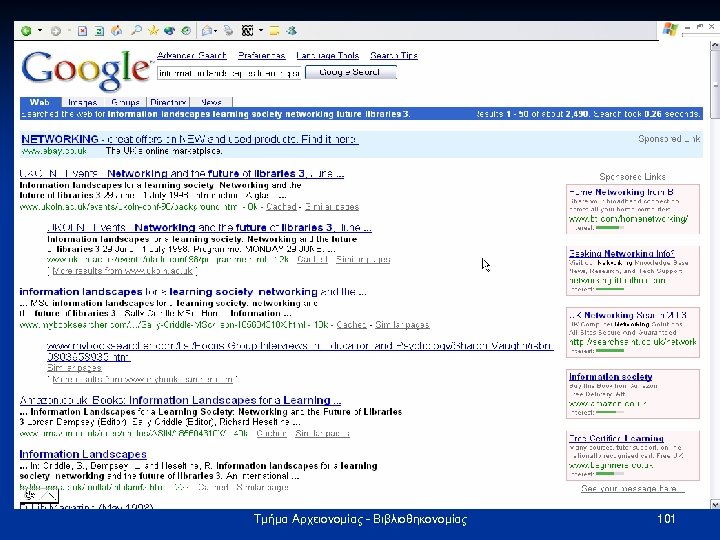Refresh the page using the toolbar icon
Viewport: 720px width, 540px height.
coord(99,31)
